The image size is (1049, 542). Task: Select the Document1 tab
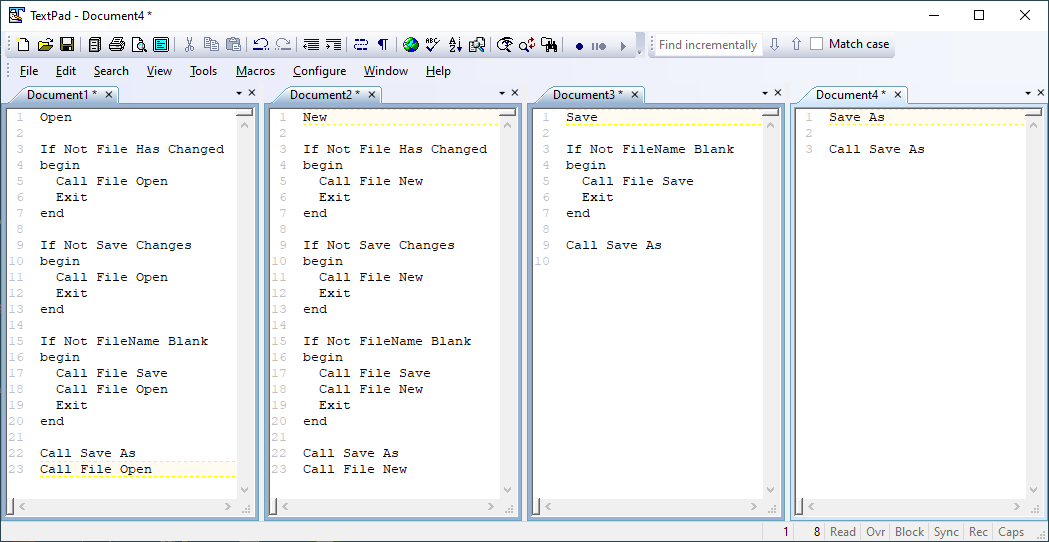[x=62, y=95]
